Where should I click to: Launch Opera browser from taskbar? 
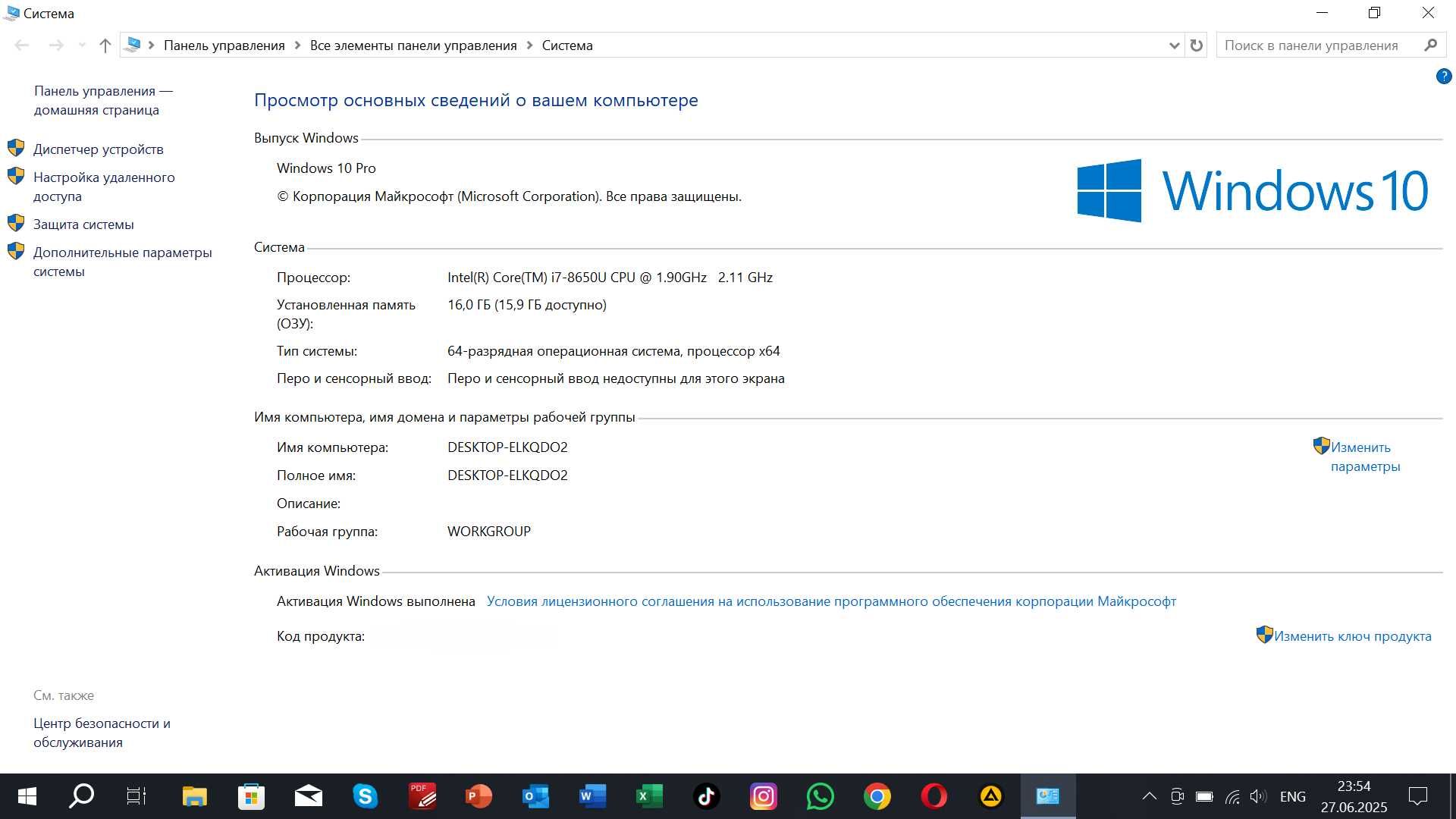pos(934,796)
